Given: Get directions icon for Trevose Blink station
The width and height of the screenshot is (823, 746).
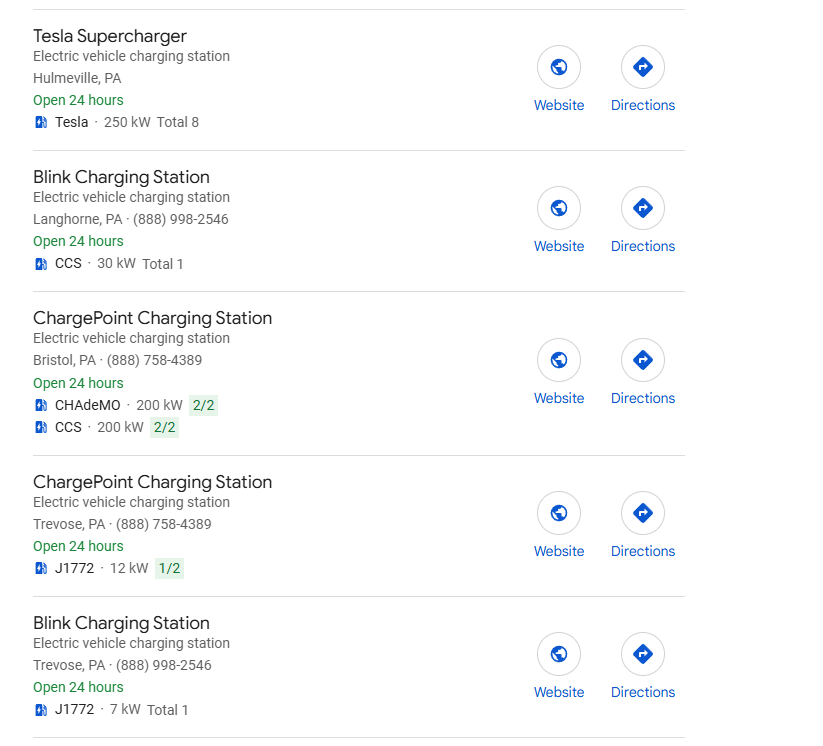Looking at the screenshot, I should [x=642, y=654].
